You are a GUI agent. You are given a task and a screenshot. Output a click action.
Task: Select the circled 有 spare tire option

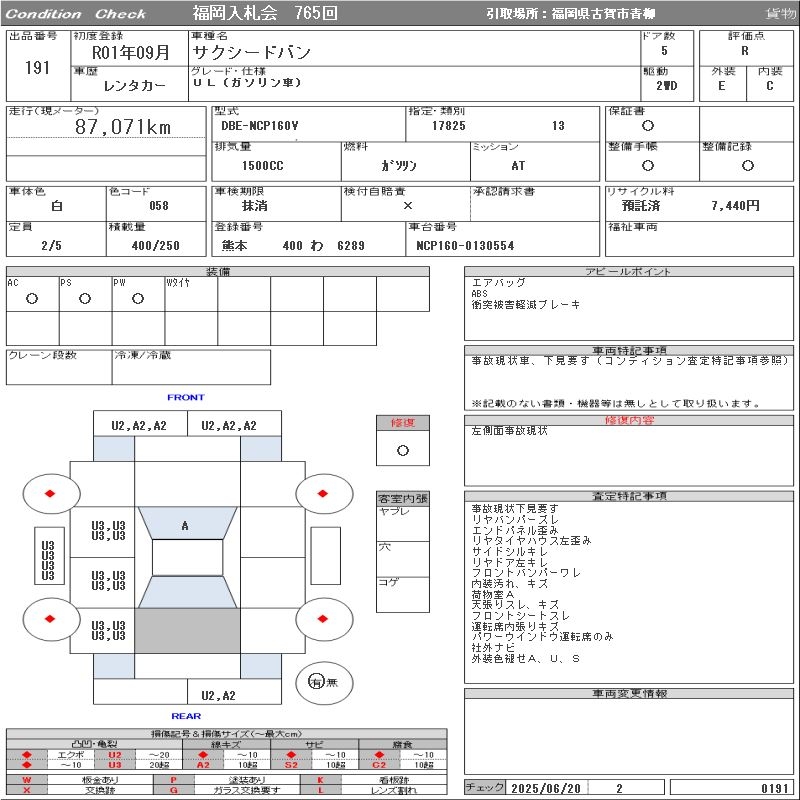[x=316, y=682]
